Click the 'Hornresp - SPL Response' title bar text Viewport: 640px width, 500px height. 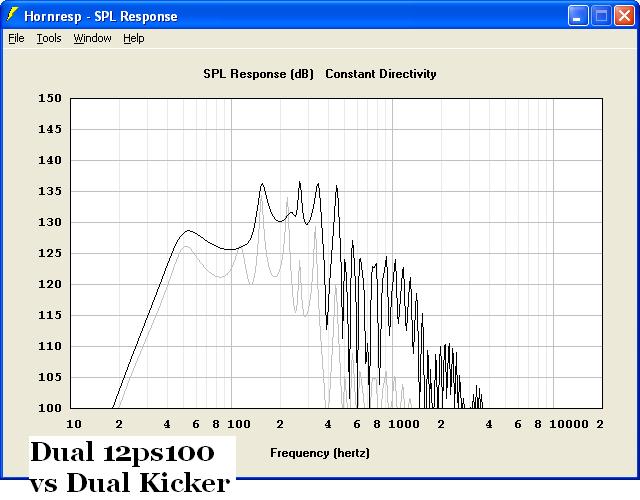[x=101, y=16]
